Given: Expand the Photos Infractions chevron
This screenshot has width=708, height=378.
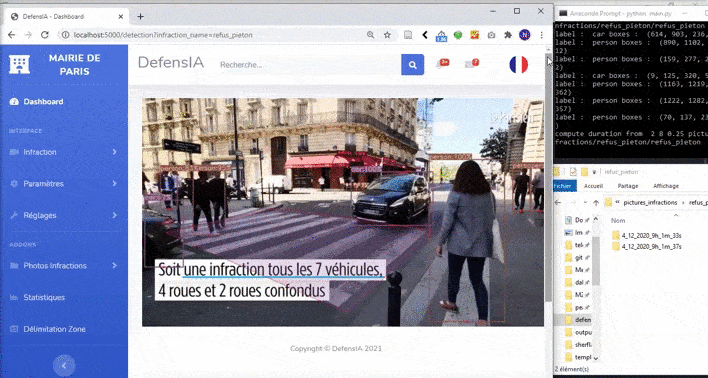Looking at the screenshot, I should [115, 266].
